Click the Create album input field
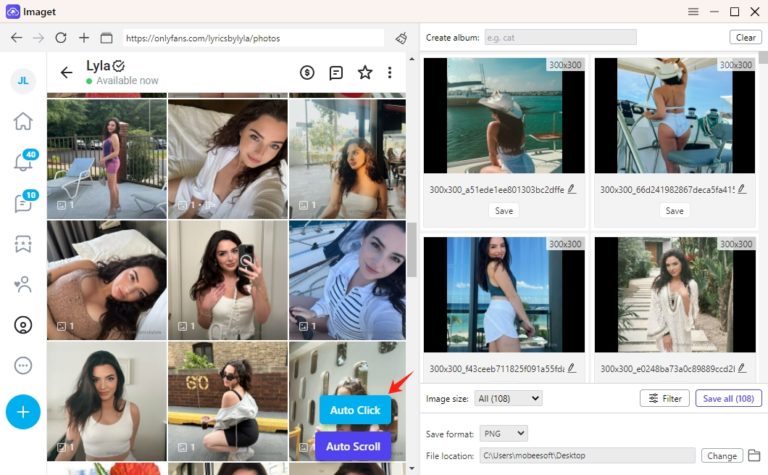 pyautogui.click(x=559, y=37)
